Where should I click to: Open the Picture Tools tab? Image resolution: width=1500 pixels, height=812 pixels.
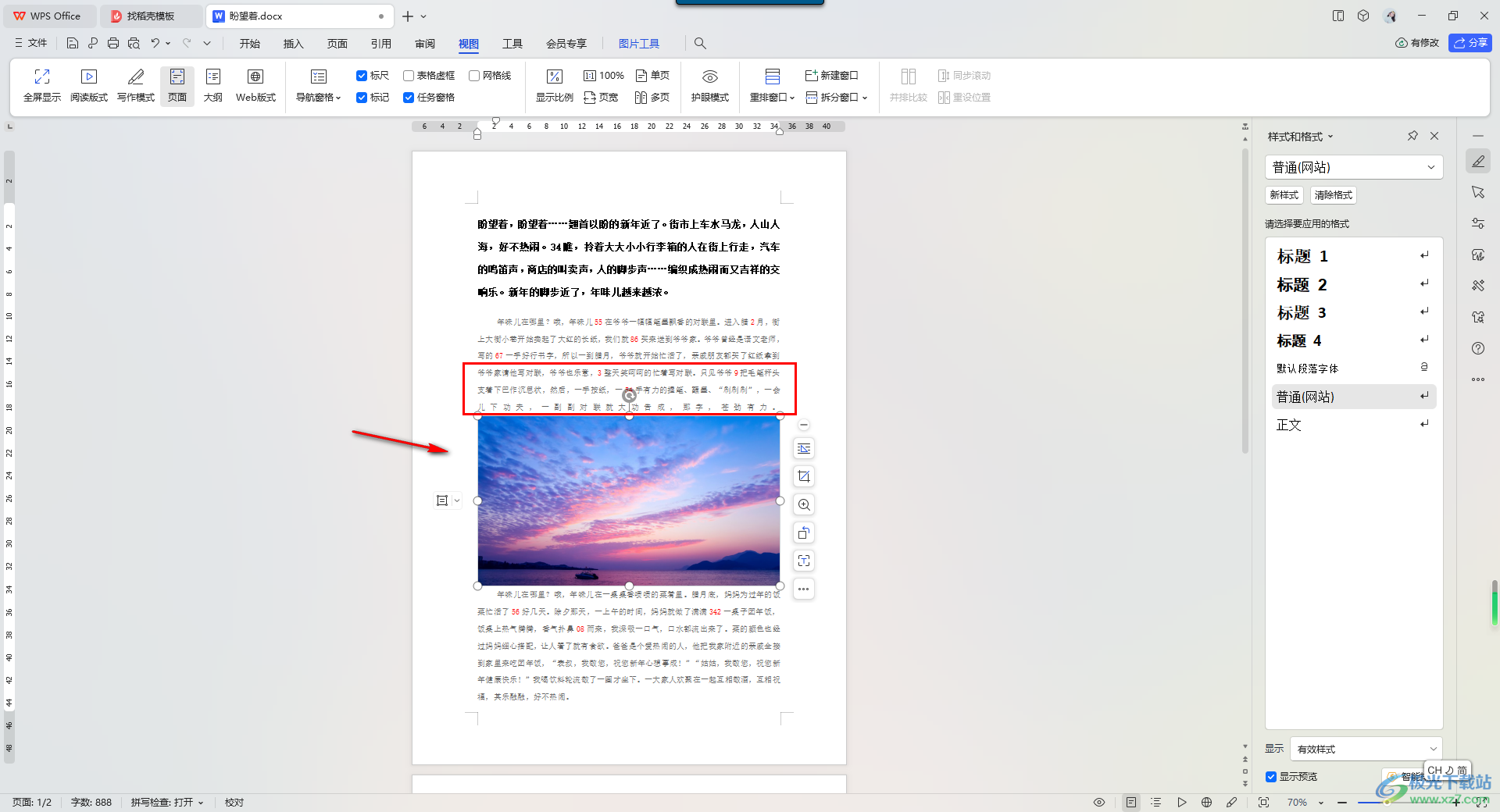pyautogui.click(x=639, y=44)
